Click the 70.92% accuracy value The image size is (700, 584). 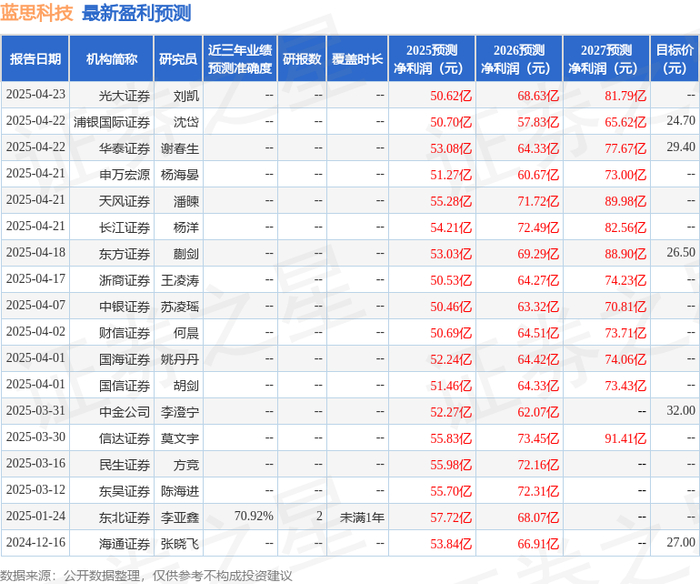254,516
